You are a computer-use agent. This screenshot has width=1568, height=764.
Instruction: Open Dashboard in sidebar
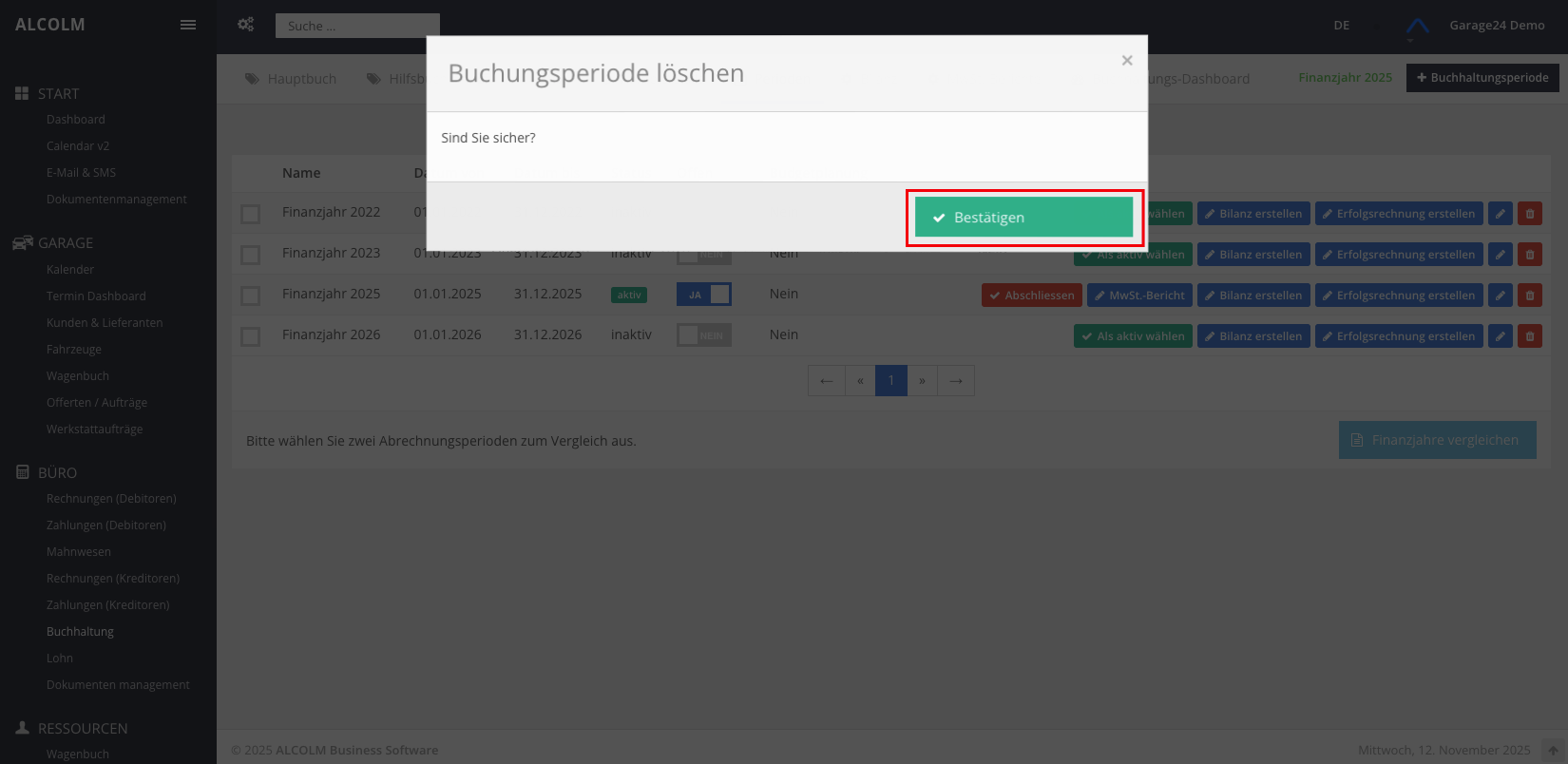[76, 120]
